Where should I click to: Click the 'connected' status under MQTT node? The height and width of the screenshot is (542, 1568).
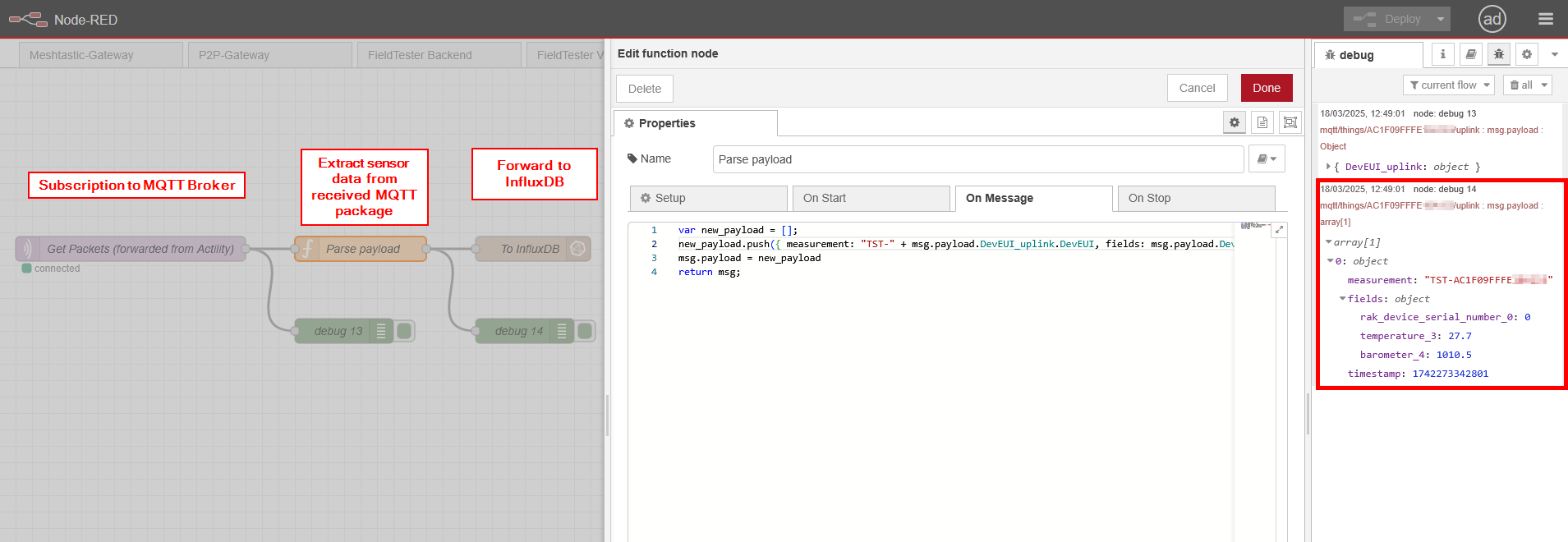coord(51,269)
